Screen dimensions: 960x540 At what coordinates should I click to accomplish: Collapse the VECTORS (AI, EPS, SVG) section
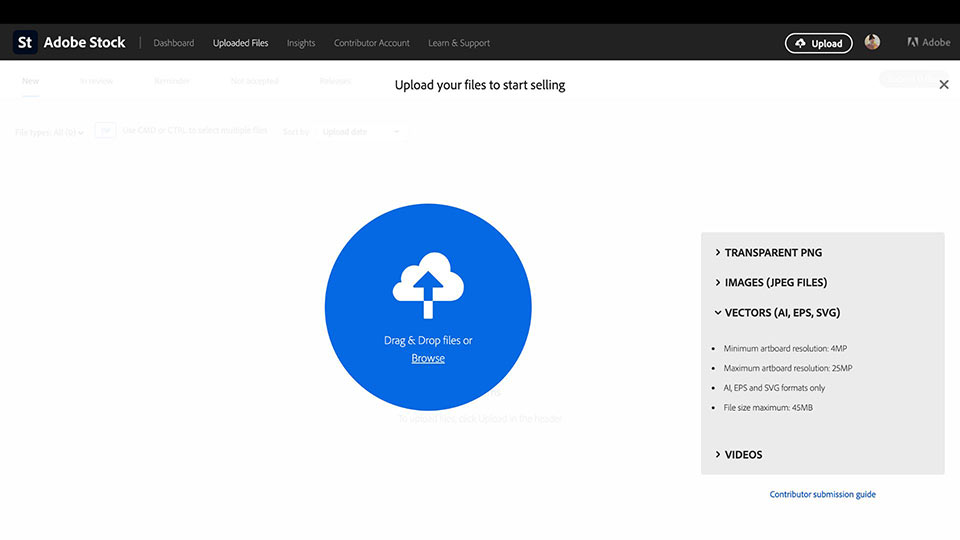[x=777, y=312]
